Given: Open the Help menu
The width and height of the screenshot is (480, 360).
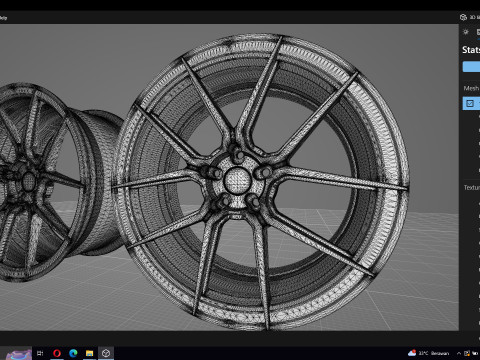Looking at the screenshot, I should coord(3,18).
